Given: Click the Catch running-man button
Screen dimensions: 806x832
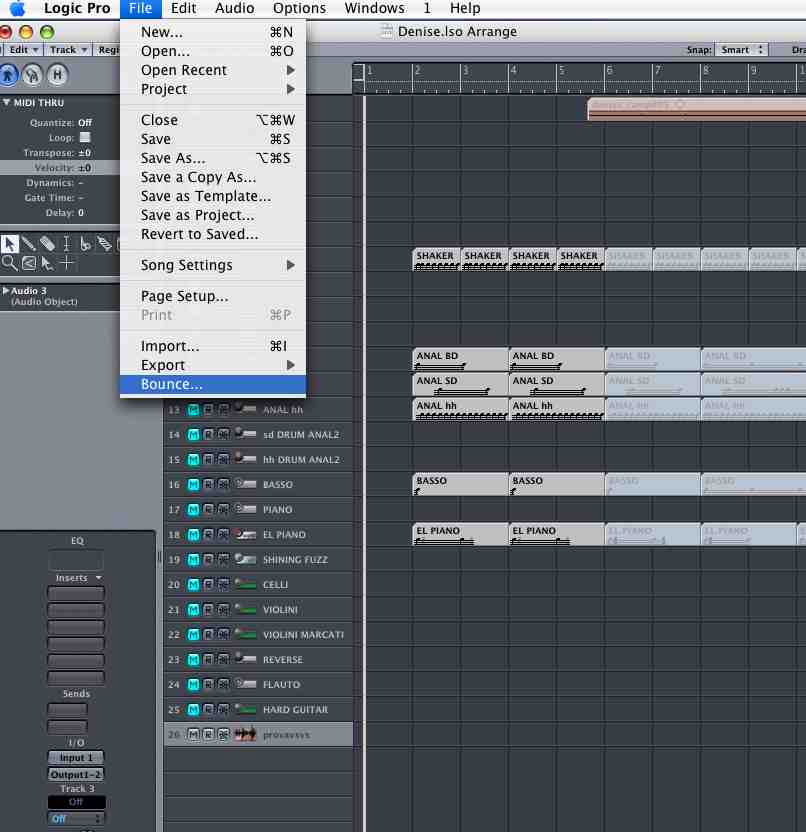Looking at the screenshot, I should pos(8,75).
